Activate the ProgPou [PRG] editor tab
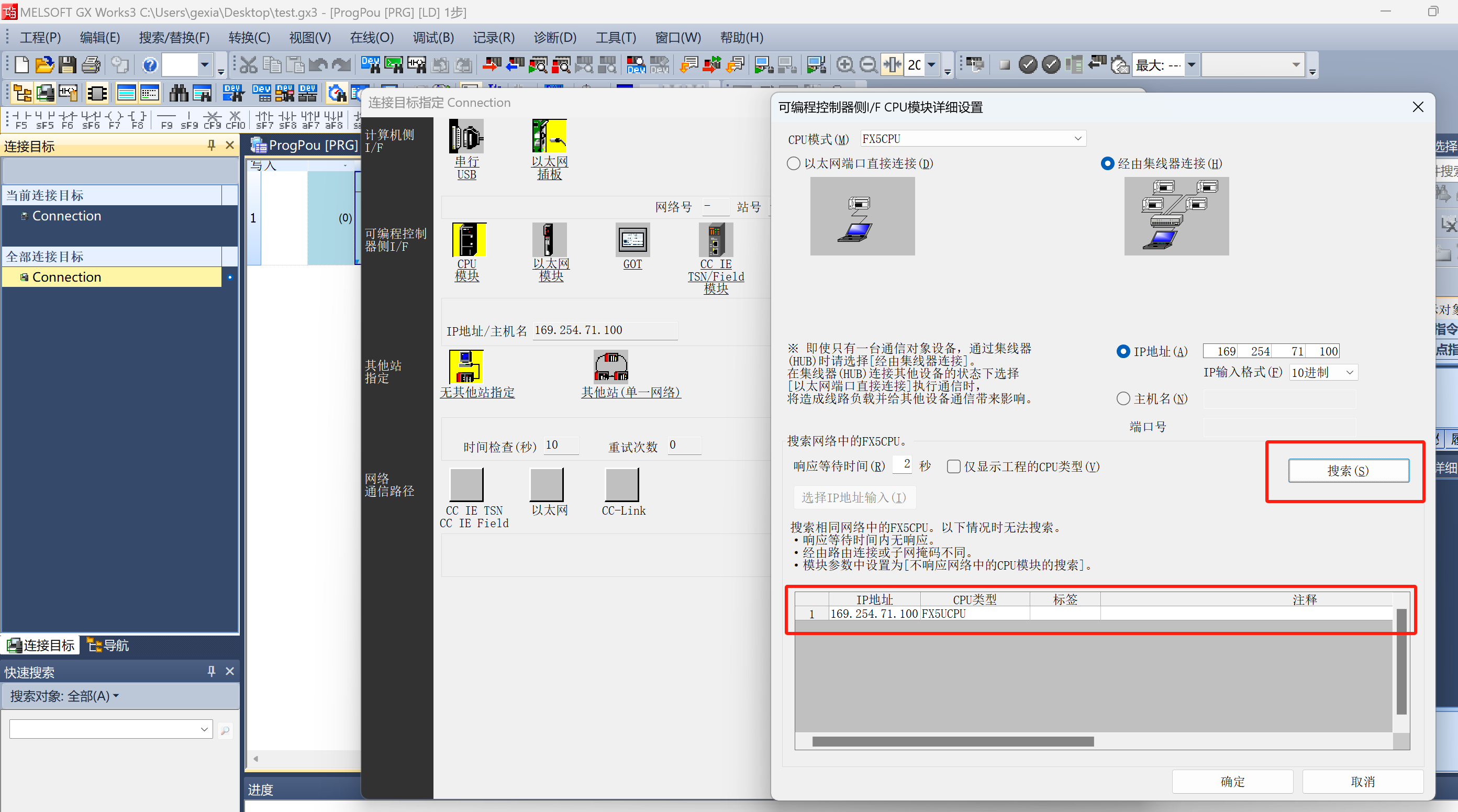Screen dimensions: 1458x812 (x=305, y=146)
